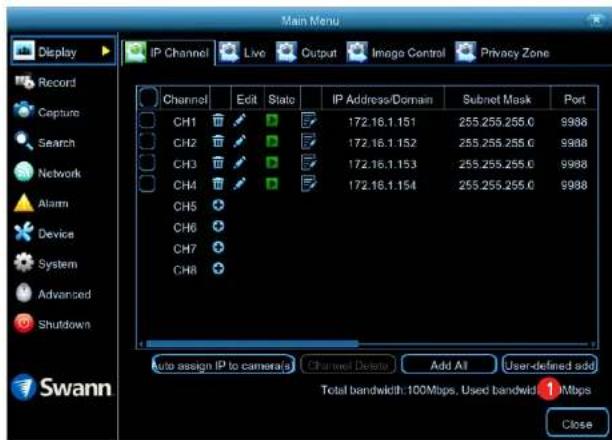Open the Image Control tab

coord(396,53)
